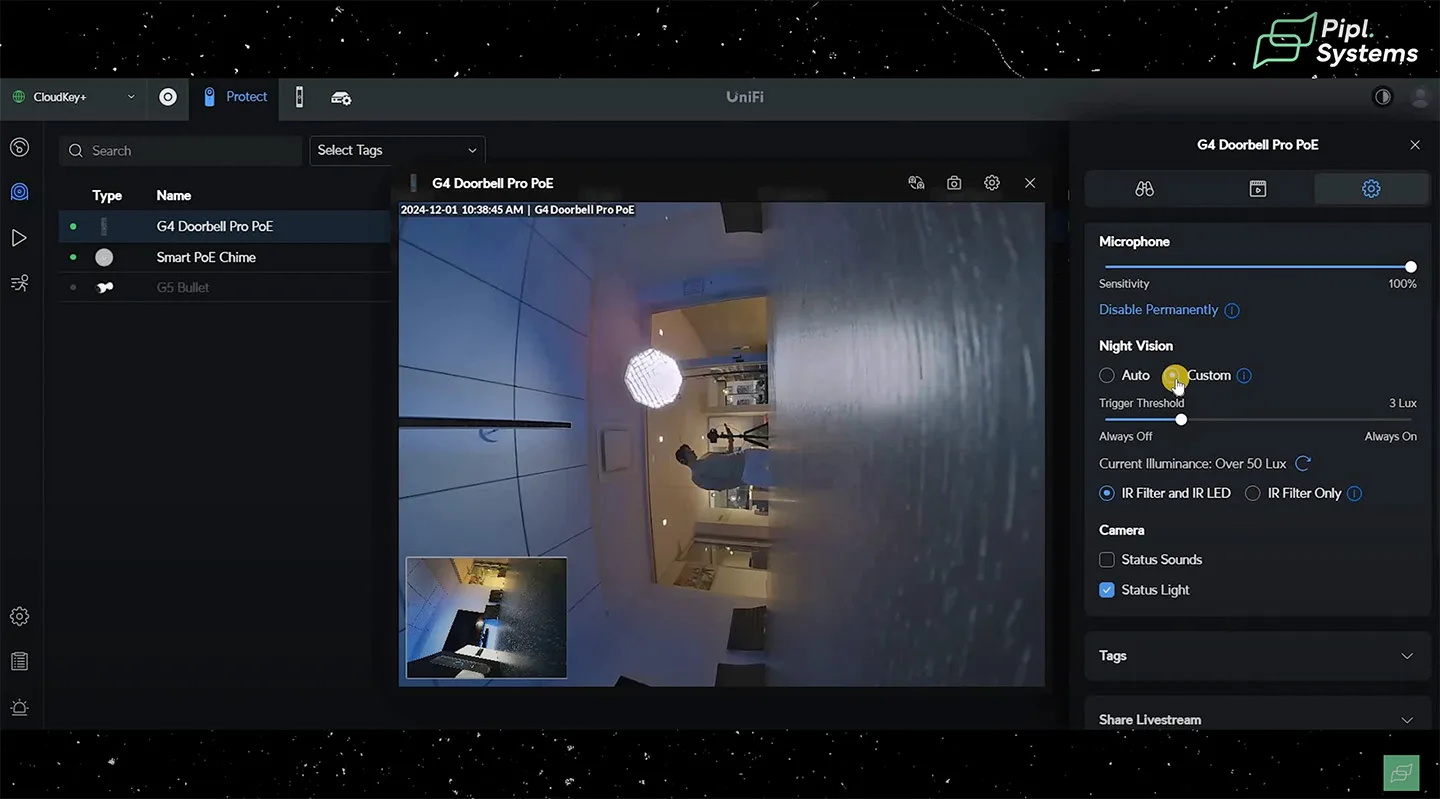Image resolution: width=1440 pixels, height=799 pixels.
Task: Open live view settings gear icon
Action: (x=992, y=183)
